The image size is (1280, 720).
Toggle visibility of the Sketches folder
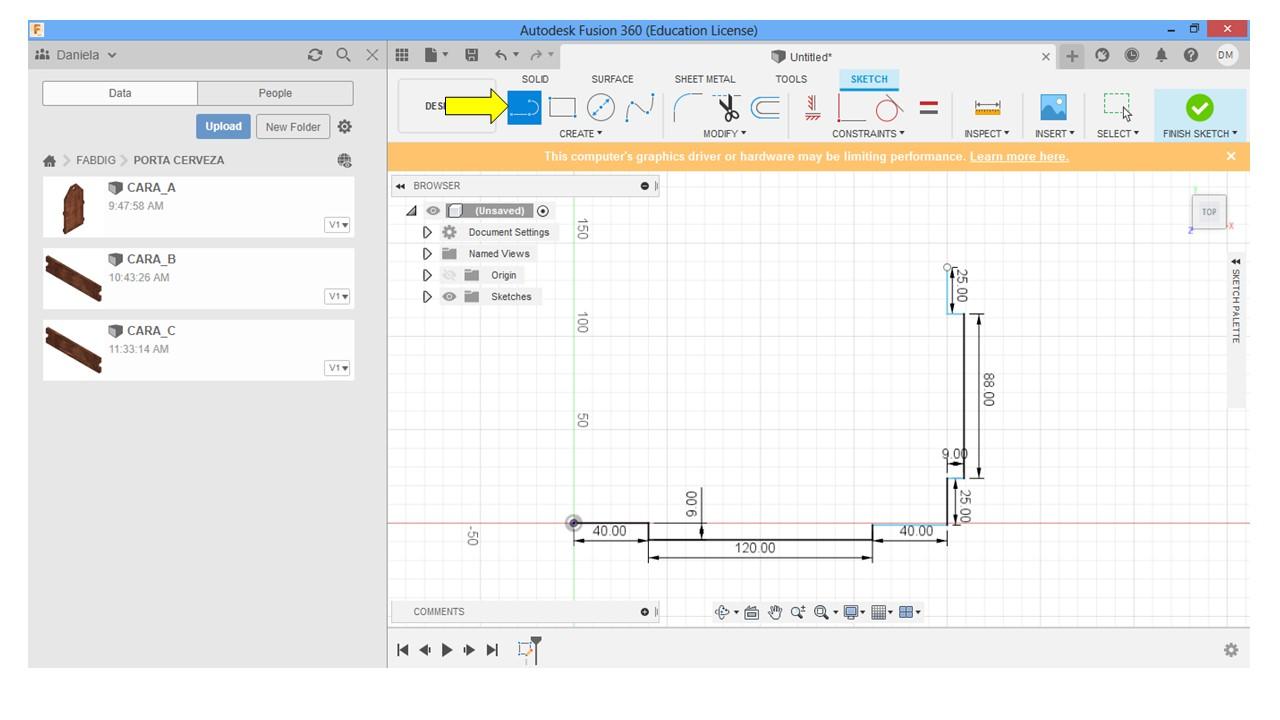[449, 297]
